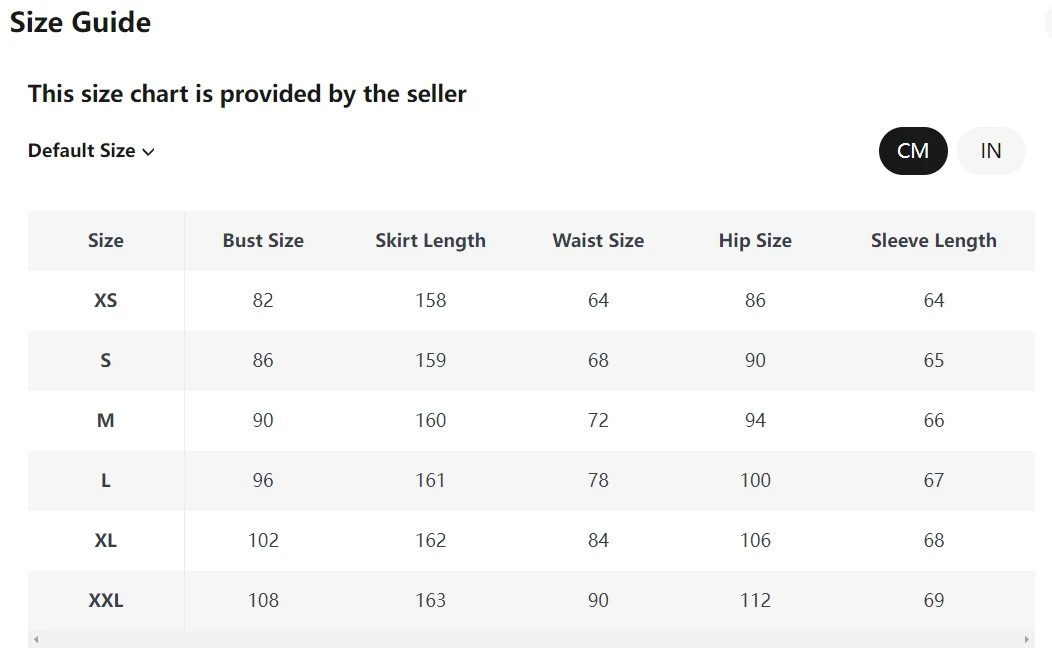
Task: Click the XXL hip size value 112
Action: pos(755,601)
